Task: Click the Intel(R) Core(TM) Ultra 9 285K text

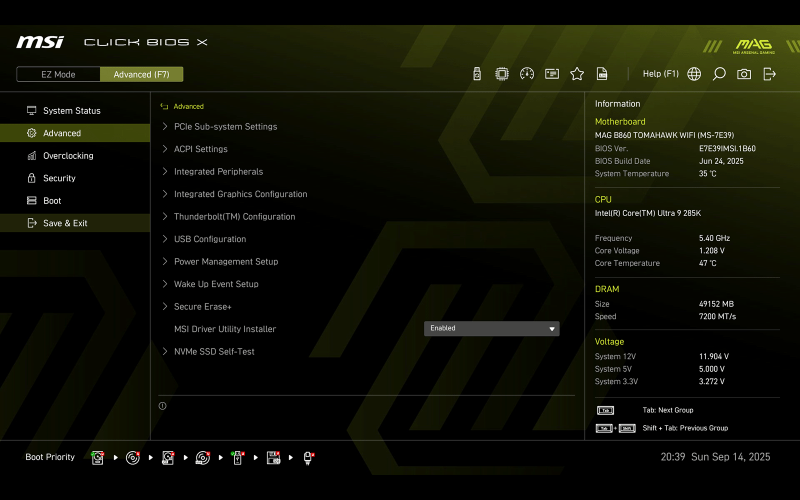Action: pos(647,213)
